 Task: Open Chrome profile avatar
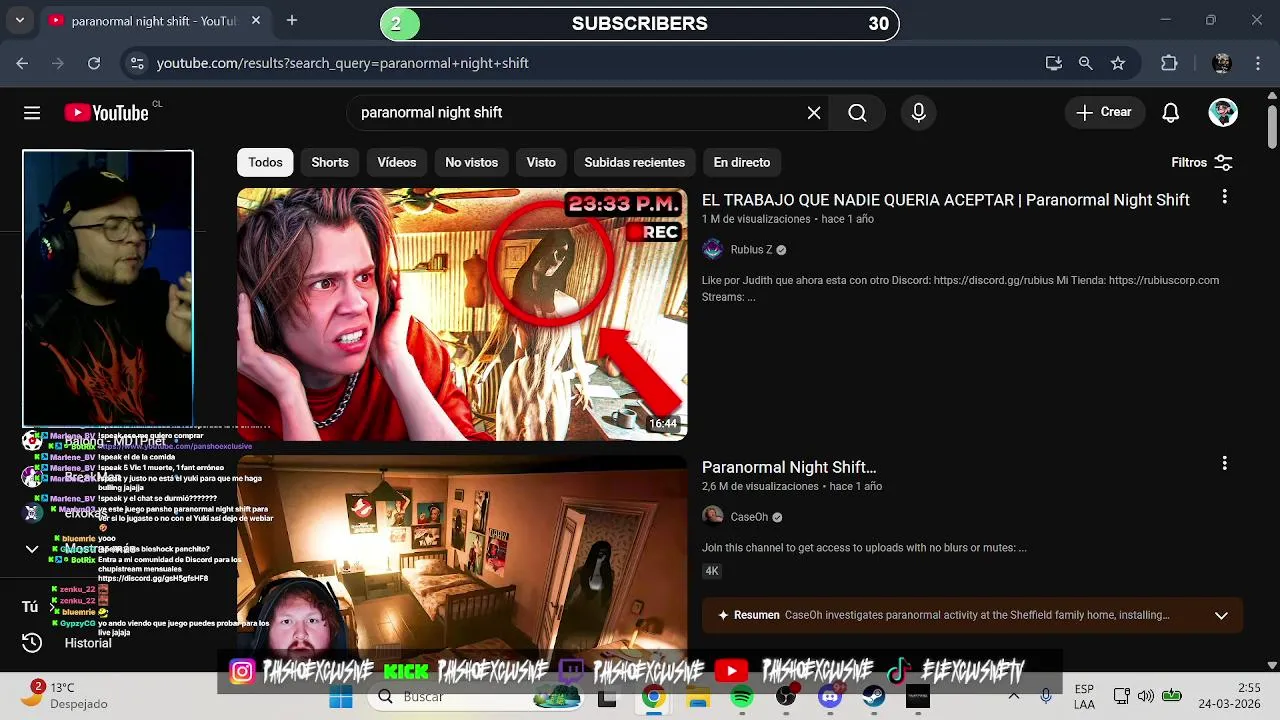coord(1221,63)
